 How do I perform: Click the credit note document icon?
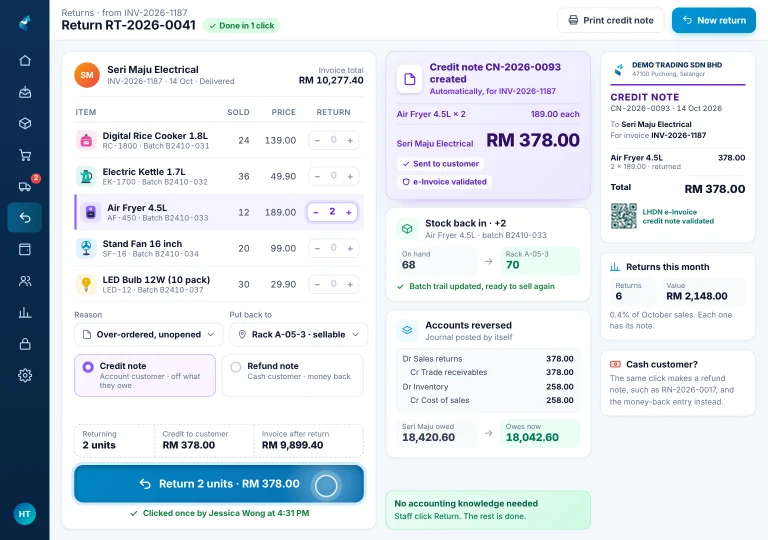tap(409, 79)
